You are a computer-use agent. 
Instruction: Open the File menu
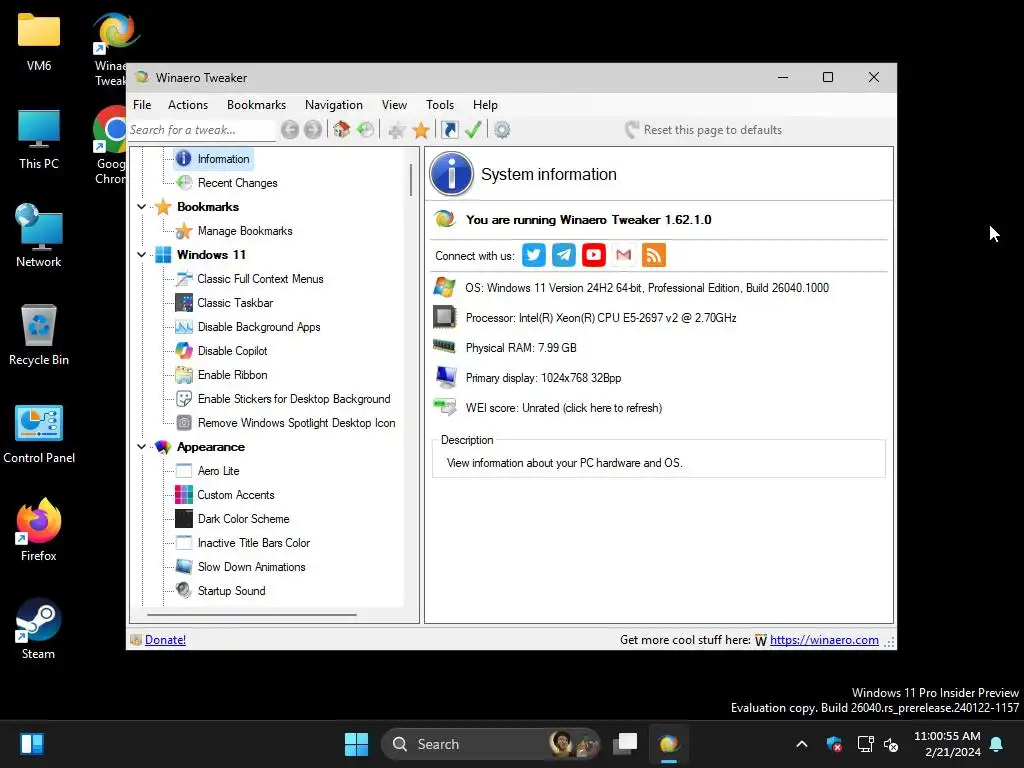[142, 104]
